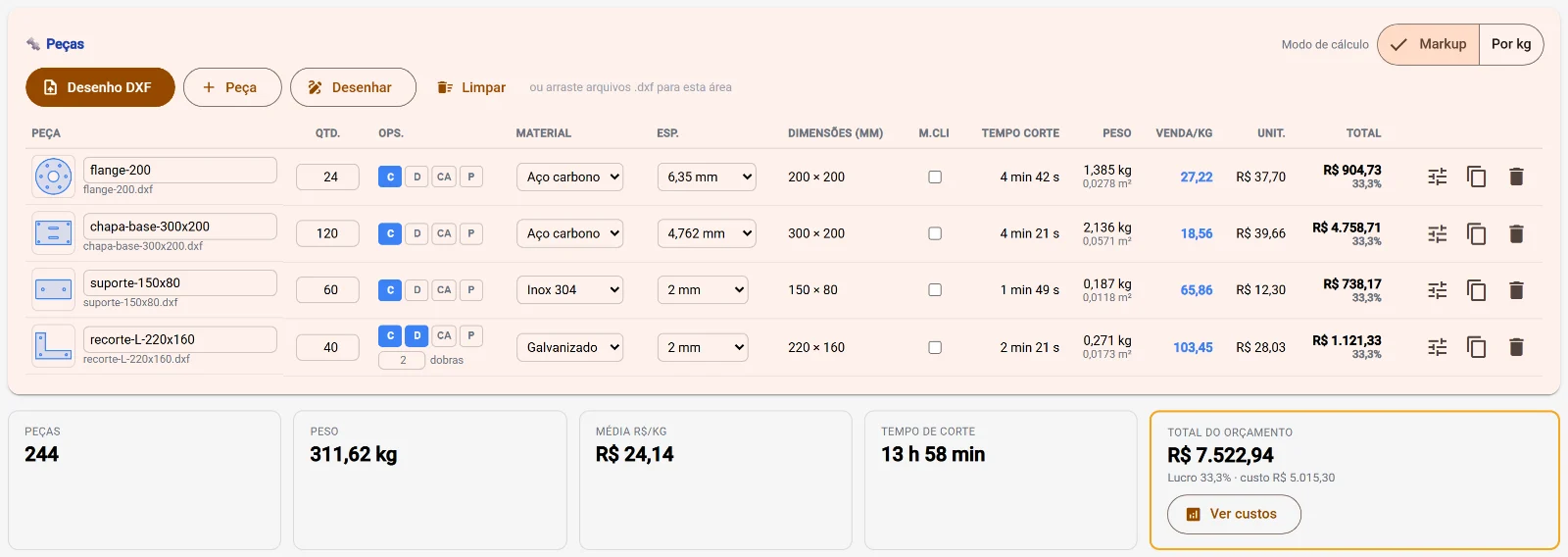
Task: Edit the chapa-base-300x200 name field
Action: point(180,227)
